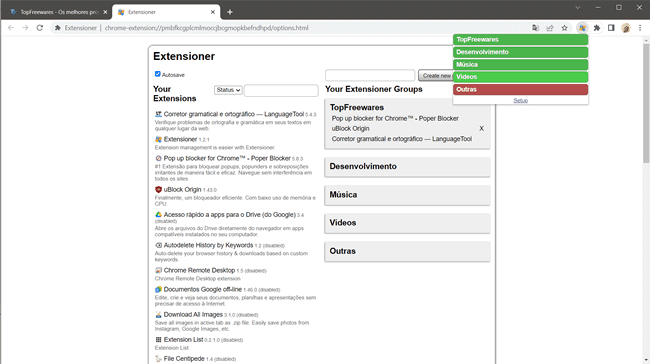Open the Status filter dropdown
The image size is (650, 364).
[x=228, y=90]
